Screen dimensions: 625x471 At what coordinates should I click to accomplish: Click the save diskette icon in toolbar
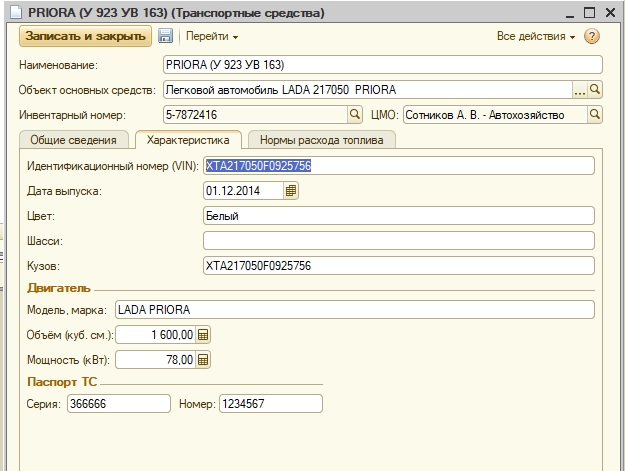point(166,37)
